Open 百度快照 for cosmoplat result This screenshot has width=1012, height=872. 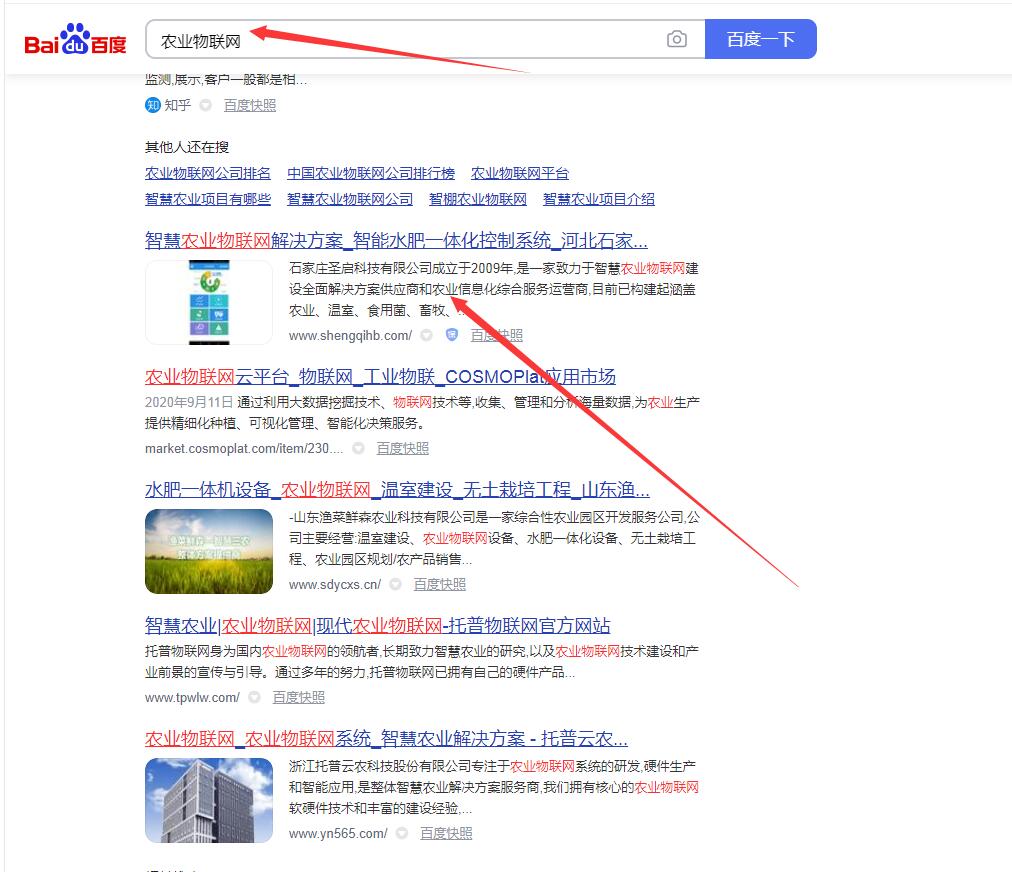[x=403, y=448]
